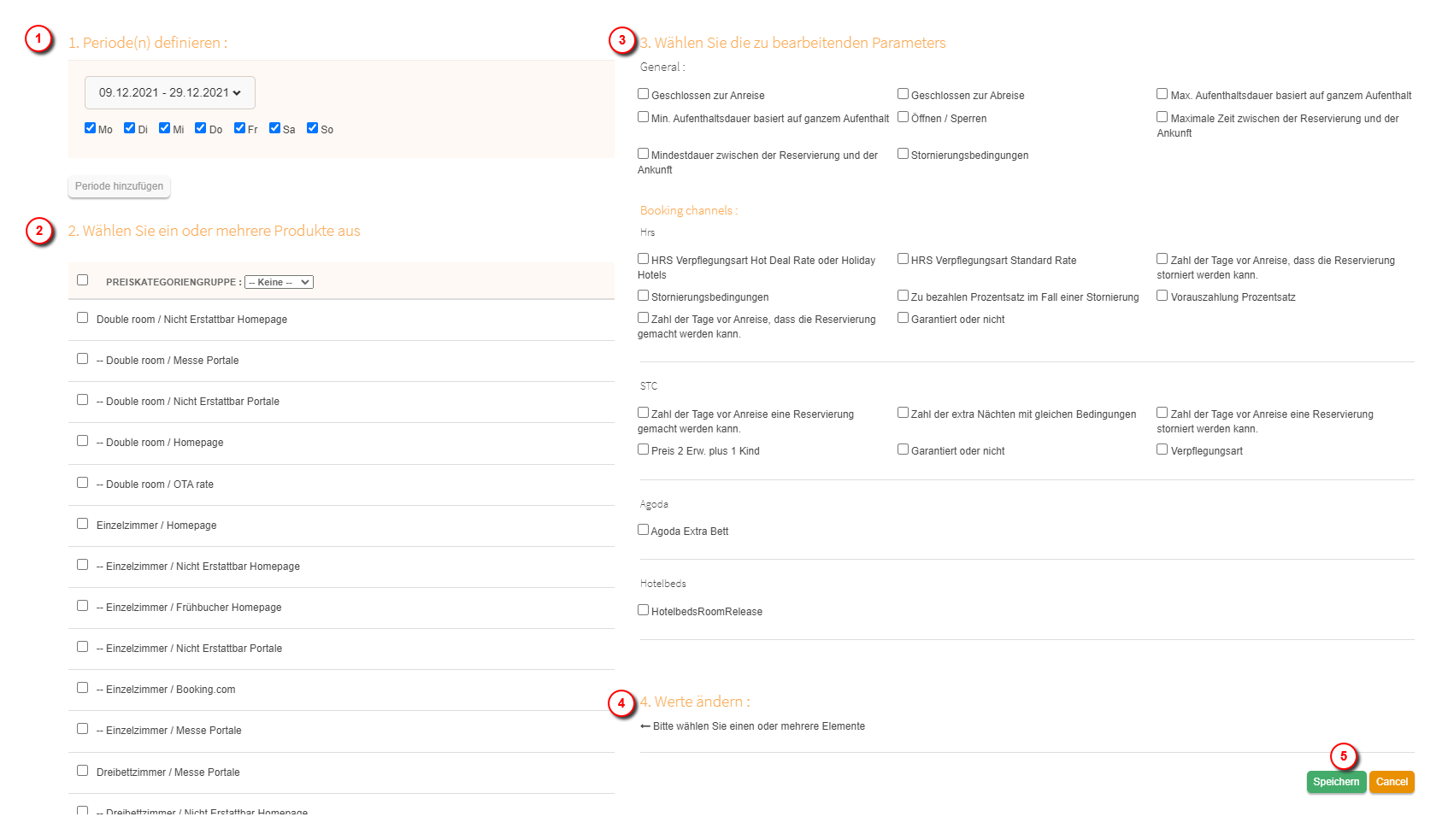Select Einzelzimmer / Booking.com product

click(82, 688)
